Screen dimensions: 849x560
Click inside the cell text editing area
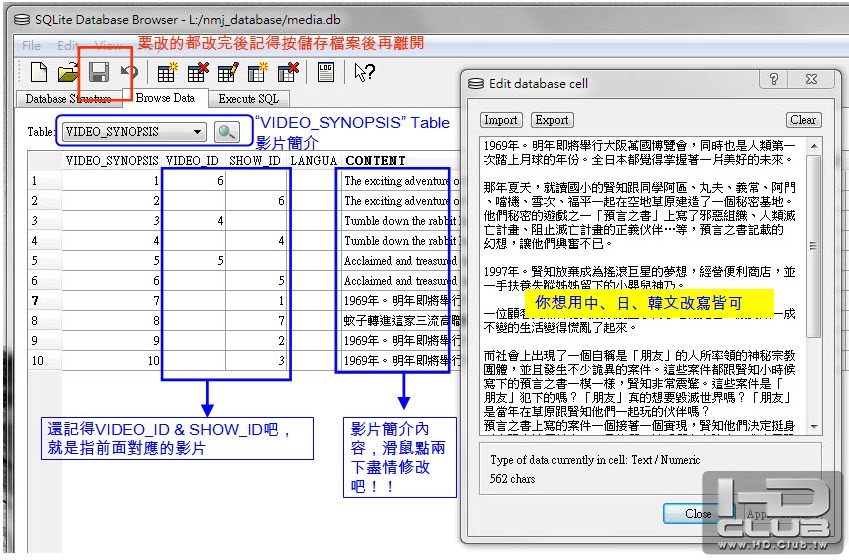click(643, 286)
